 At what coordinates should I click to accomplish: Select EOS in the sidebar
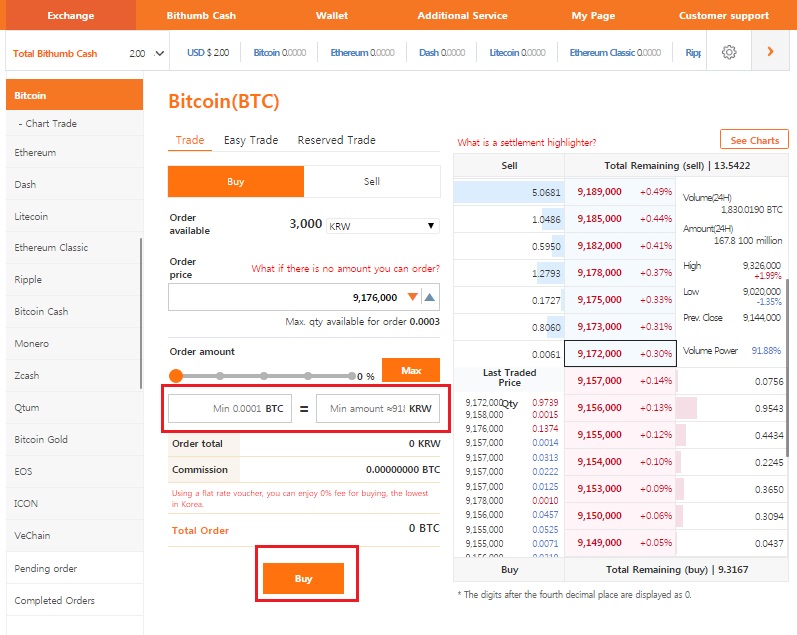[74, 471]
